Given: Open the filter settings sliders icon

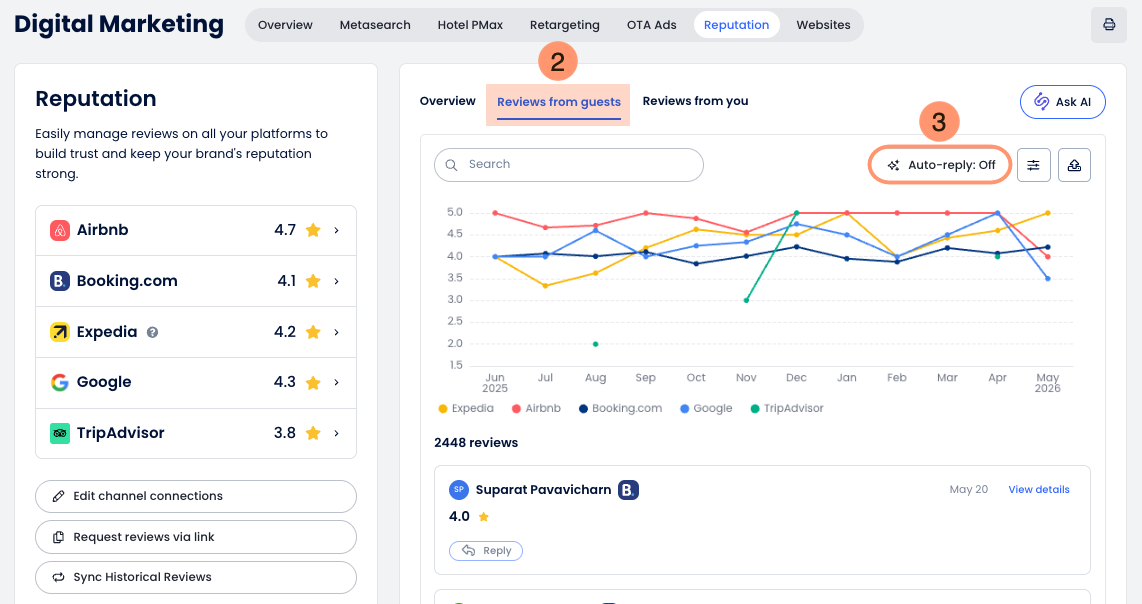Looking at the screenshot, I should click(x=1033, y=165).
